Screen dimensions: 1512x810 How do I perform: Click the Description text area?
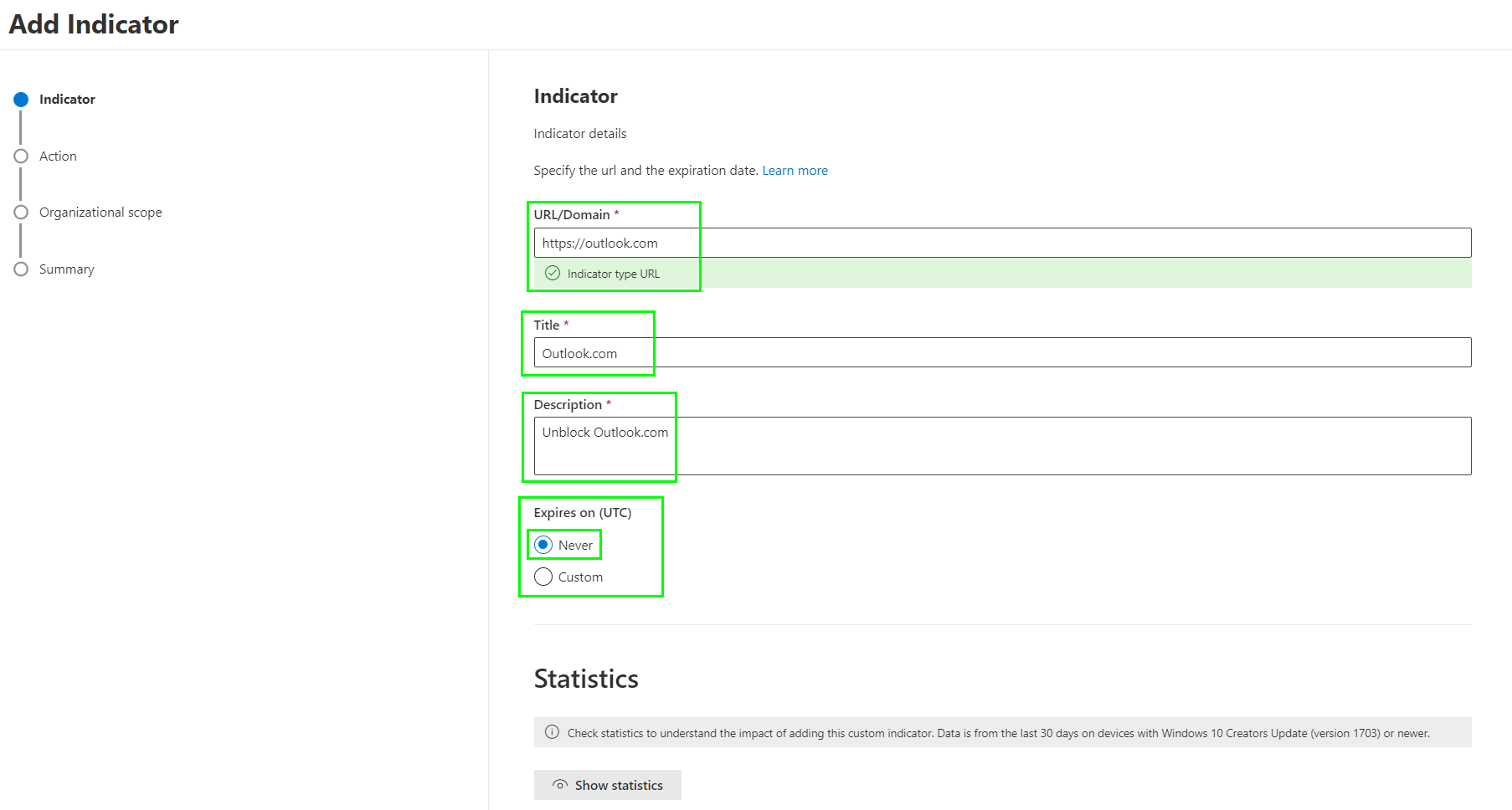(1001, 446)
